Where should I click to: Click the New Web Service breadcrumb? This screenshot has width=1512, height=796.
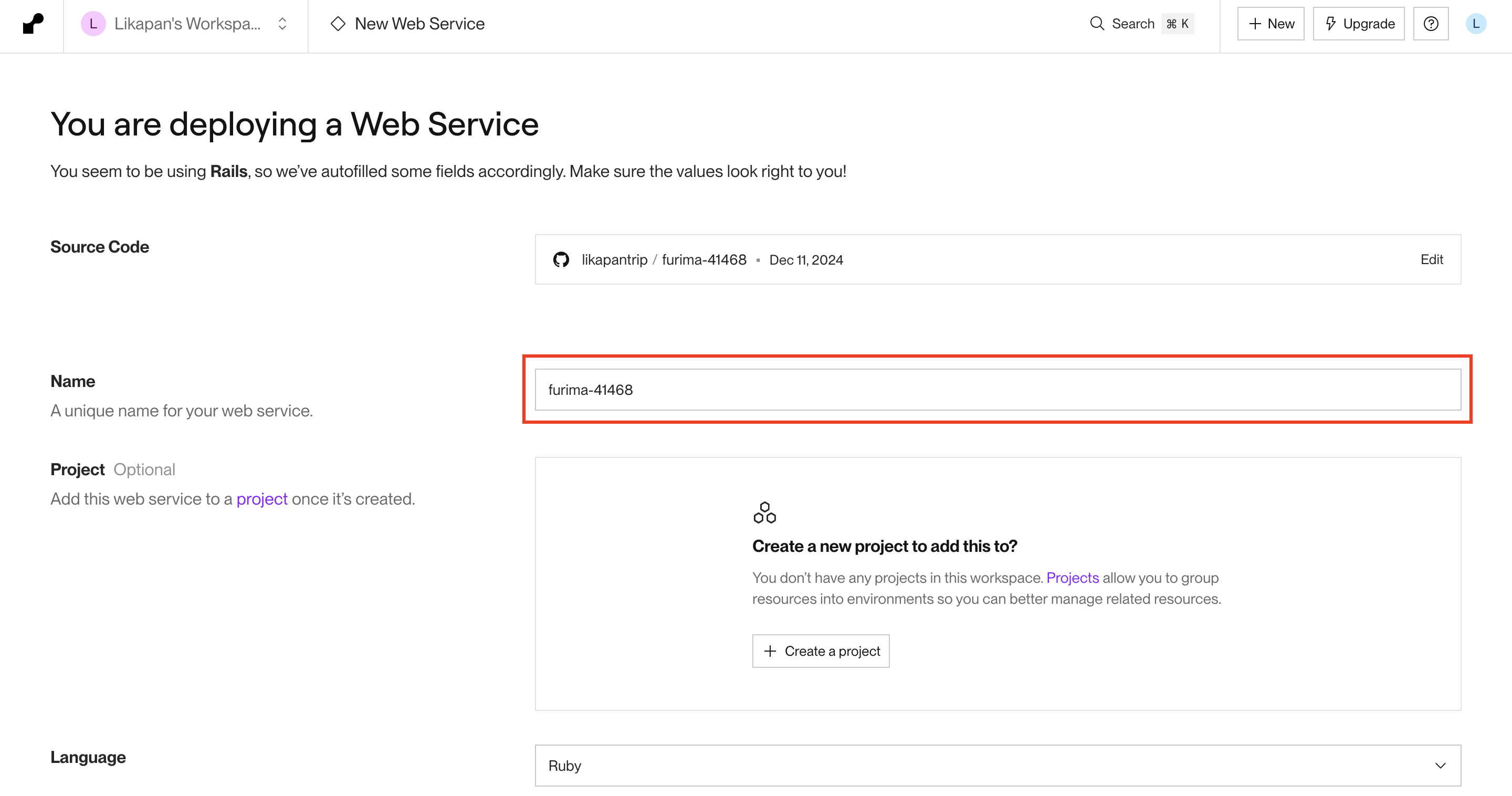pos(419,24)
